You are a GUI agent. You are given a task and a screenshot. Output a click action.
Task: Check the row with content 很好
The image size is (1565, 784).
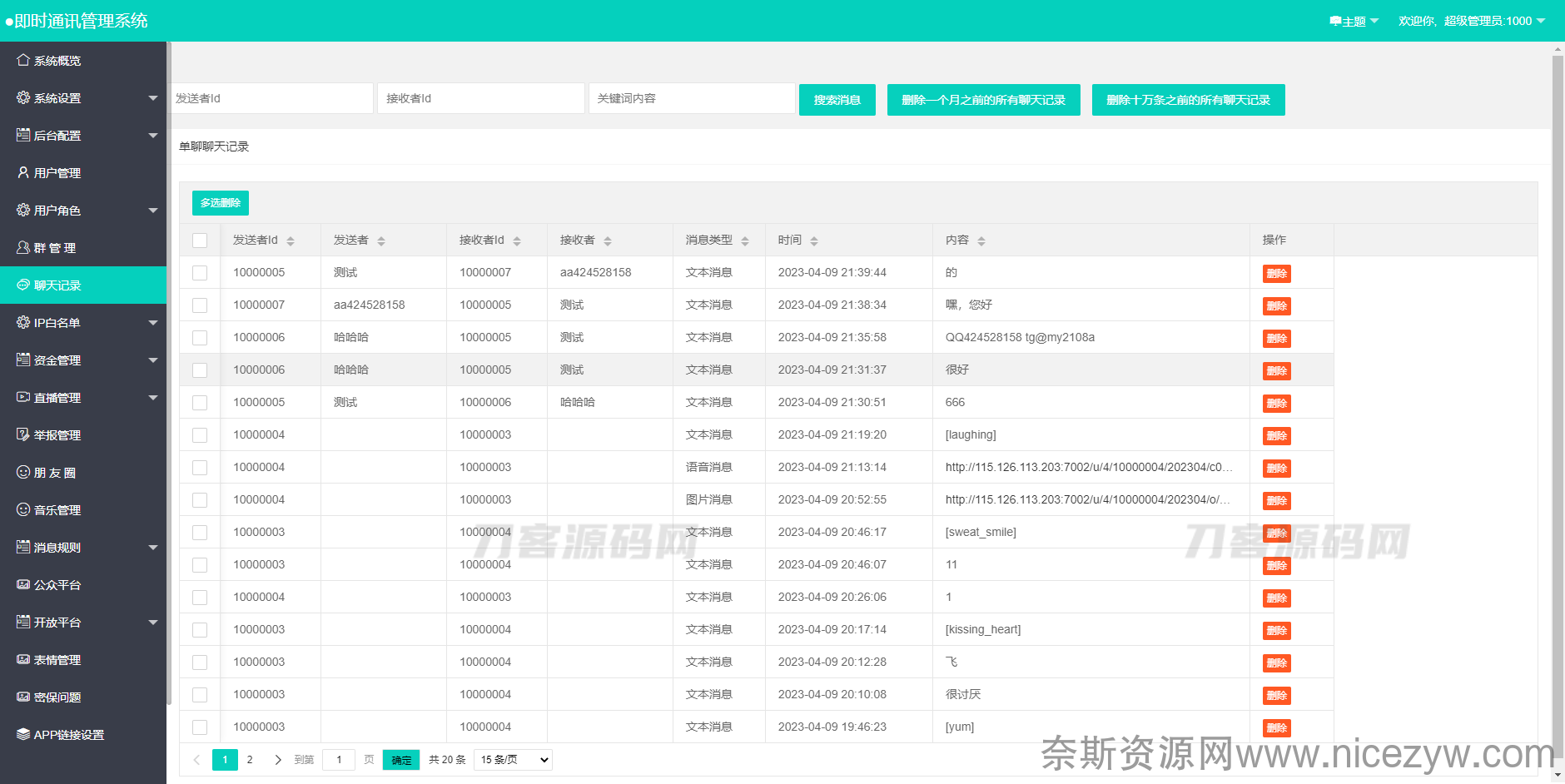(x=200, y=370)
